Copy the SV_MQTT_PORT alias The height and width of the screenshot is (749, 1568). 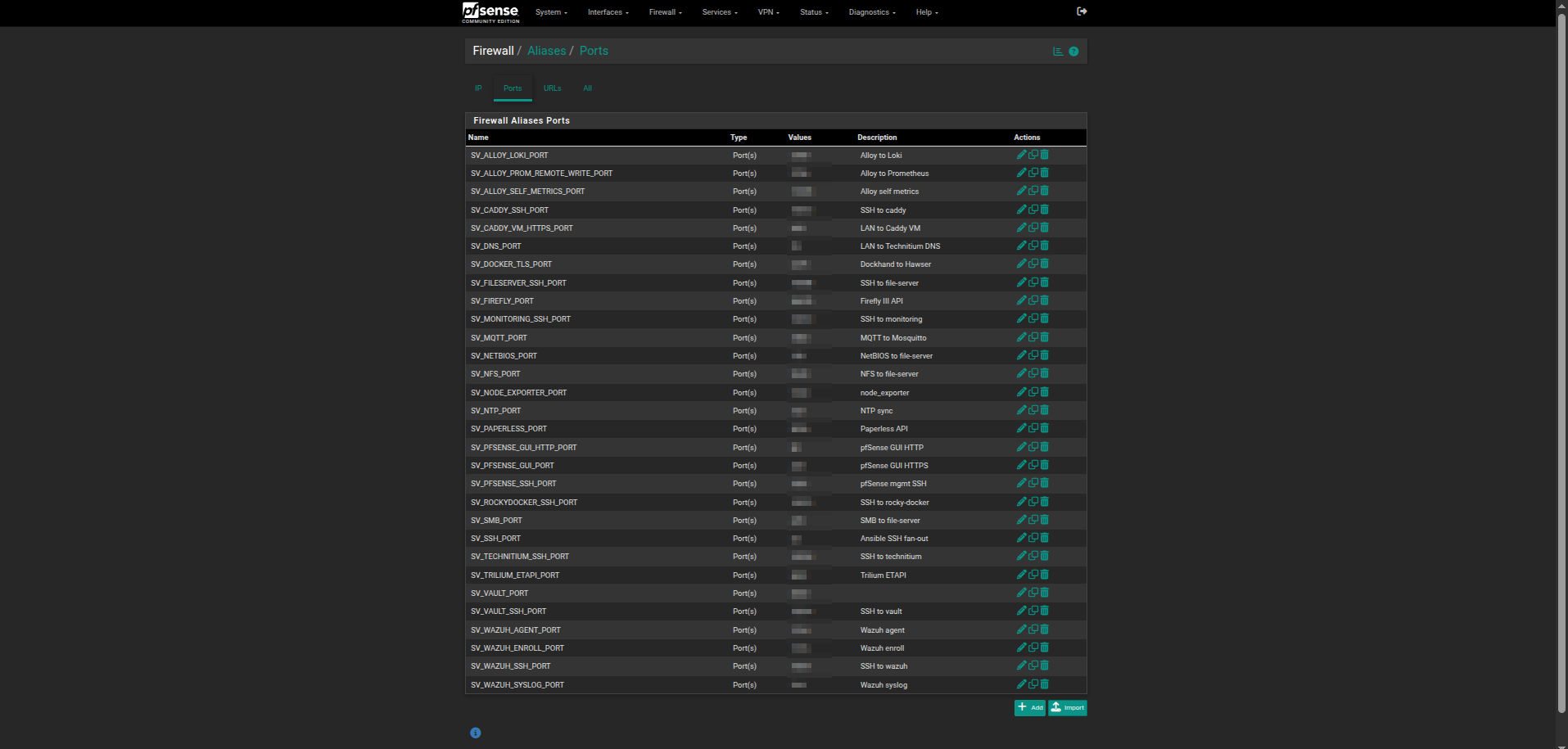point(1033,337)
